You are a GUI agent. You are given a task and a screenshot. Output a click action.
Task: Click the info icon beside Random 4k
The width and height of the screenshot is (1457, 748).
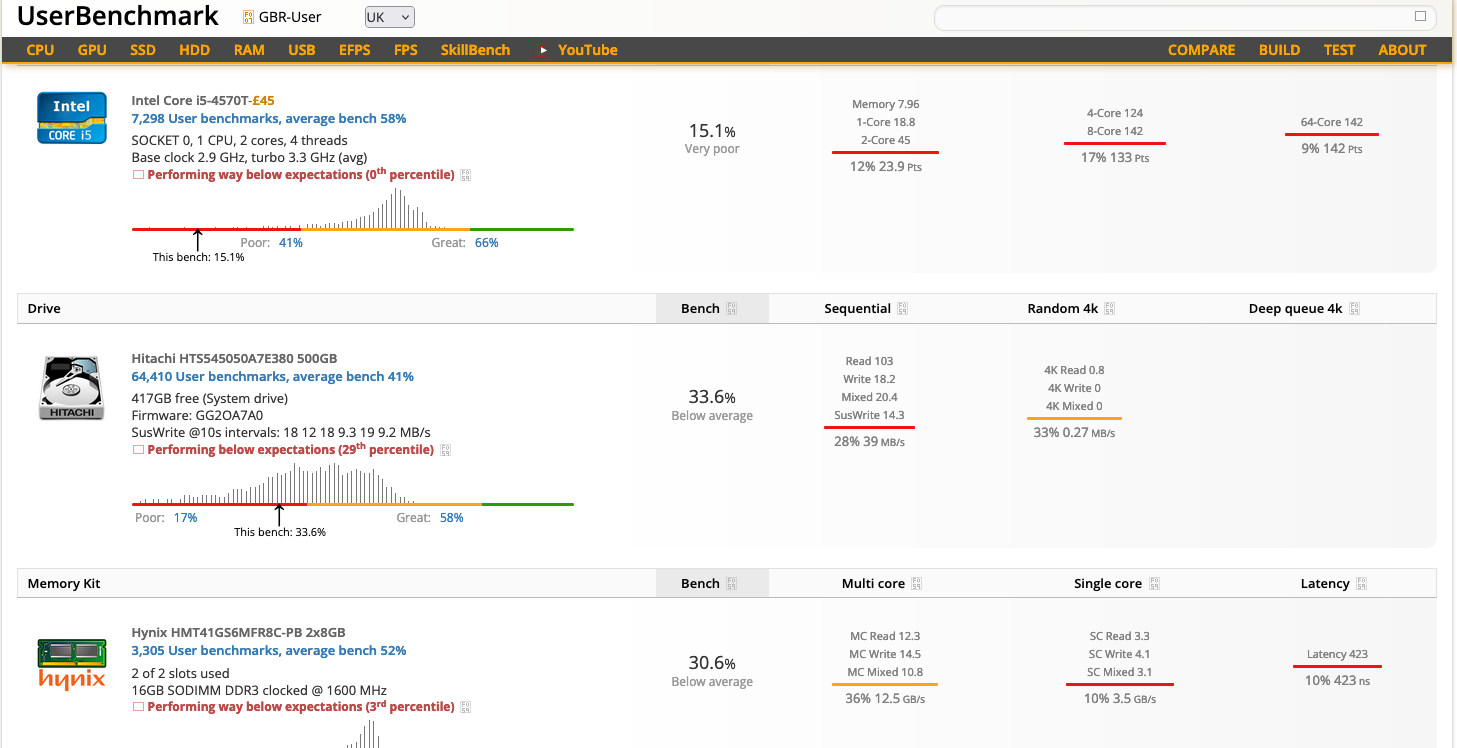point(1110,309)
